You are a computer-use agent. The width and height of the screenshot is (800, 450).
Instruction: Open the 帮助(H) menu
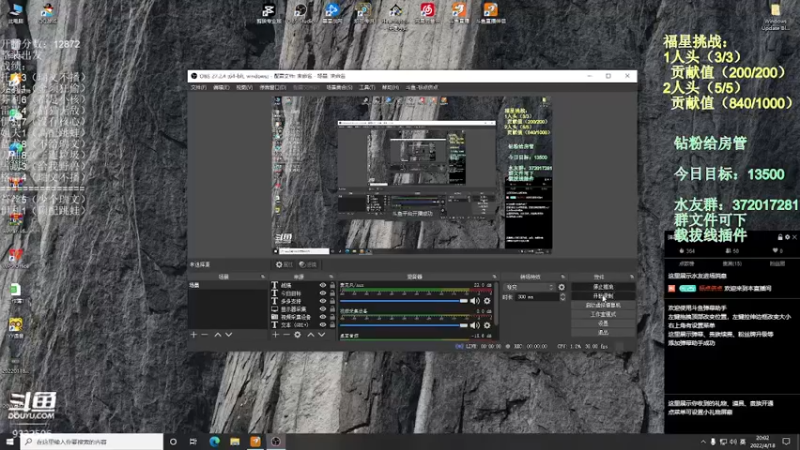click(x=390, y=87)
